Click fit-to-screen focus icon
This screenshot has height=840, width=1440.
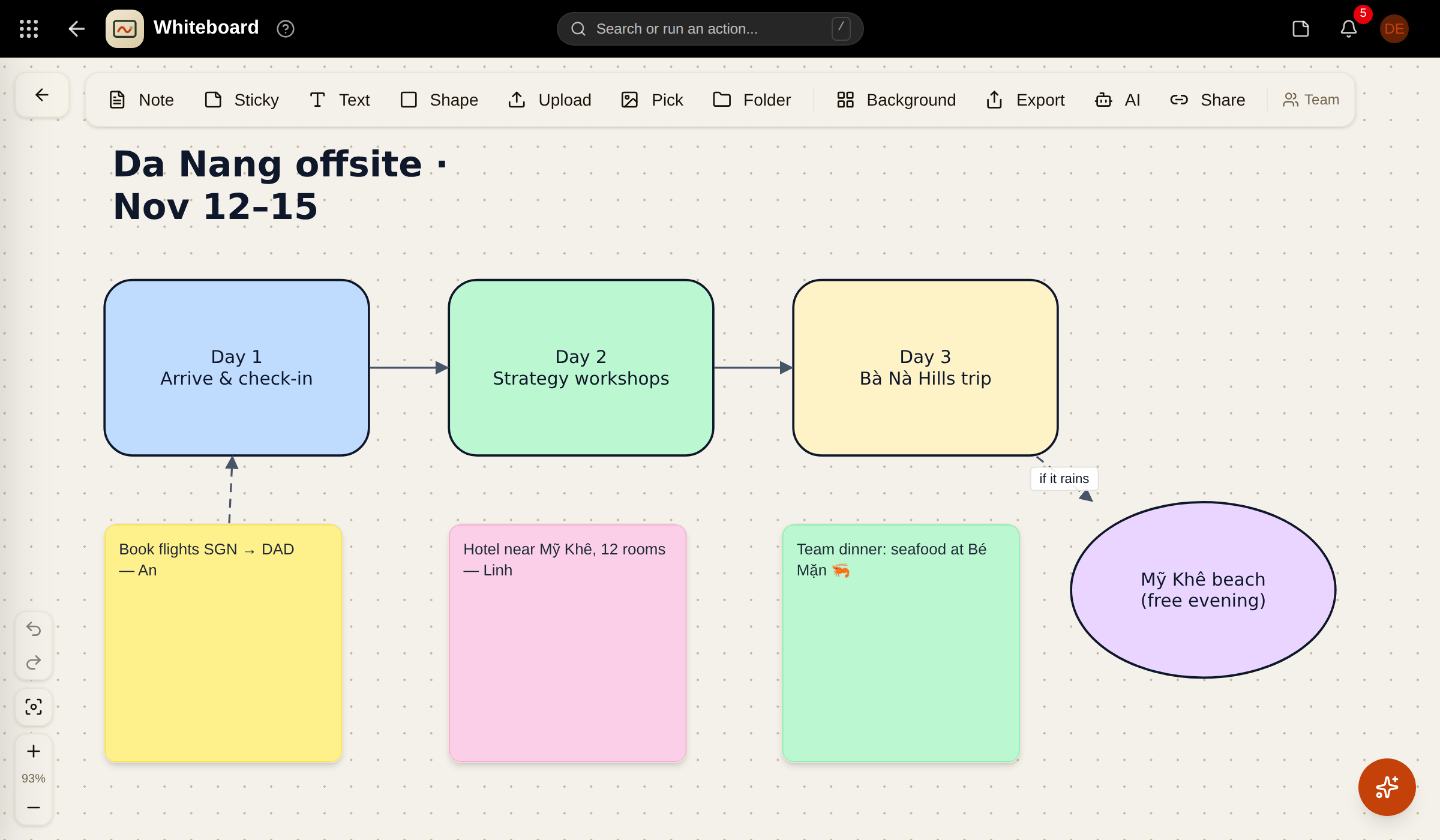(34, 707)
